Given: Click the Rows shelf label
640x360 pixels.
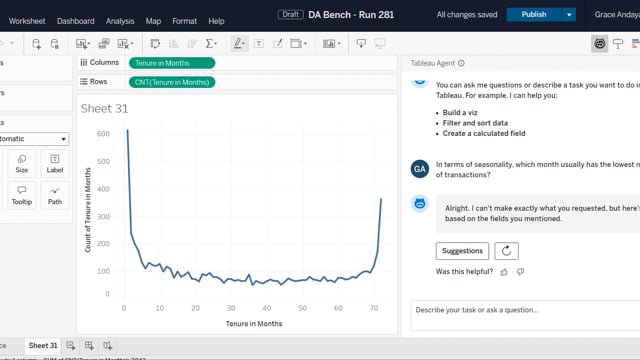Looking at the screenshot, I should coord(93,82).
